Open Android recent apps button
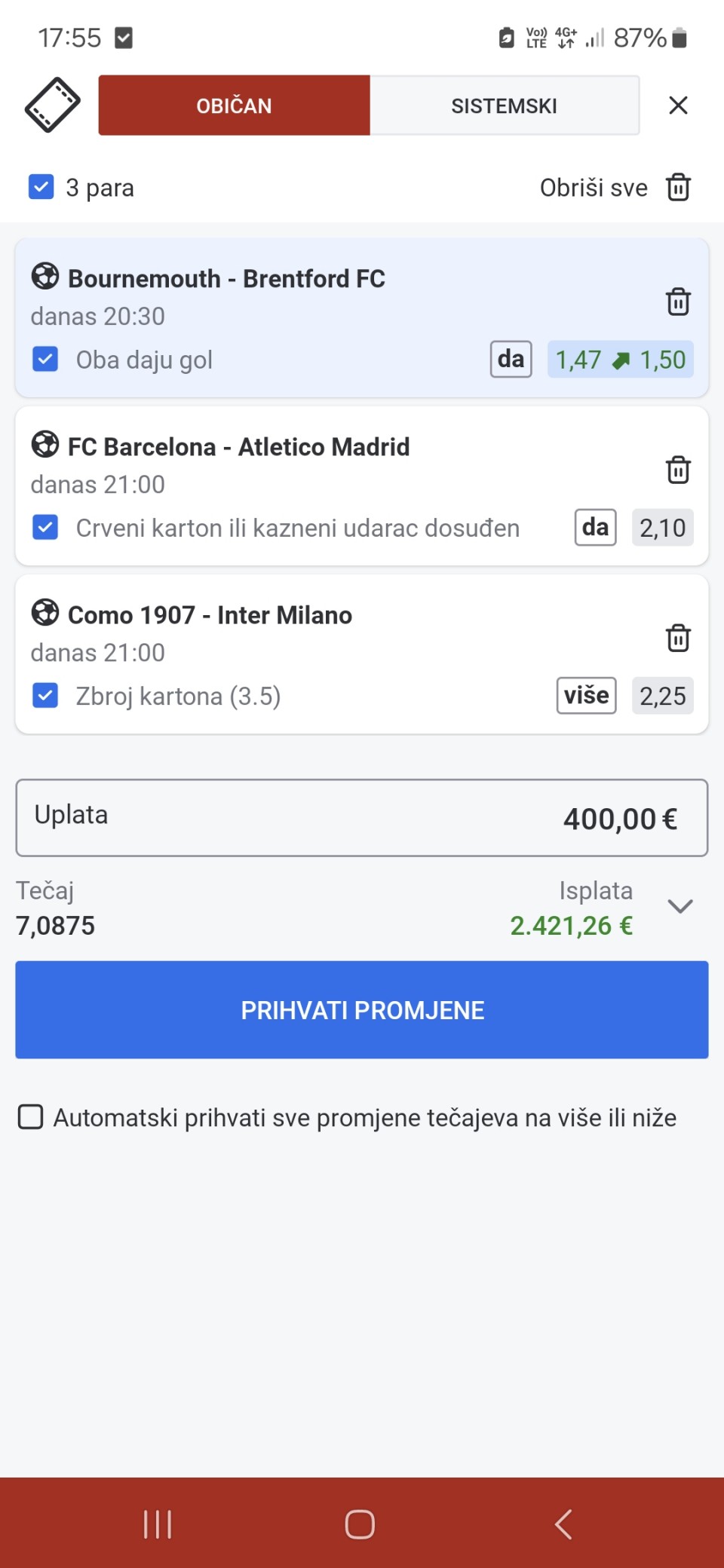The image size is (724, 1568). (158, 1524)
